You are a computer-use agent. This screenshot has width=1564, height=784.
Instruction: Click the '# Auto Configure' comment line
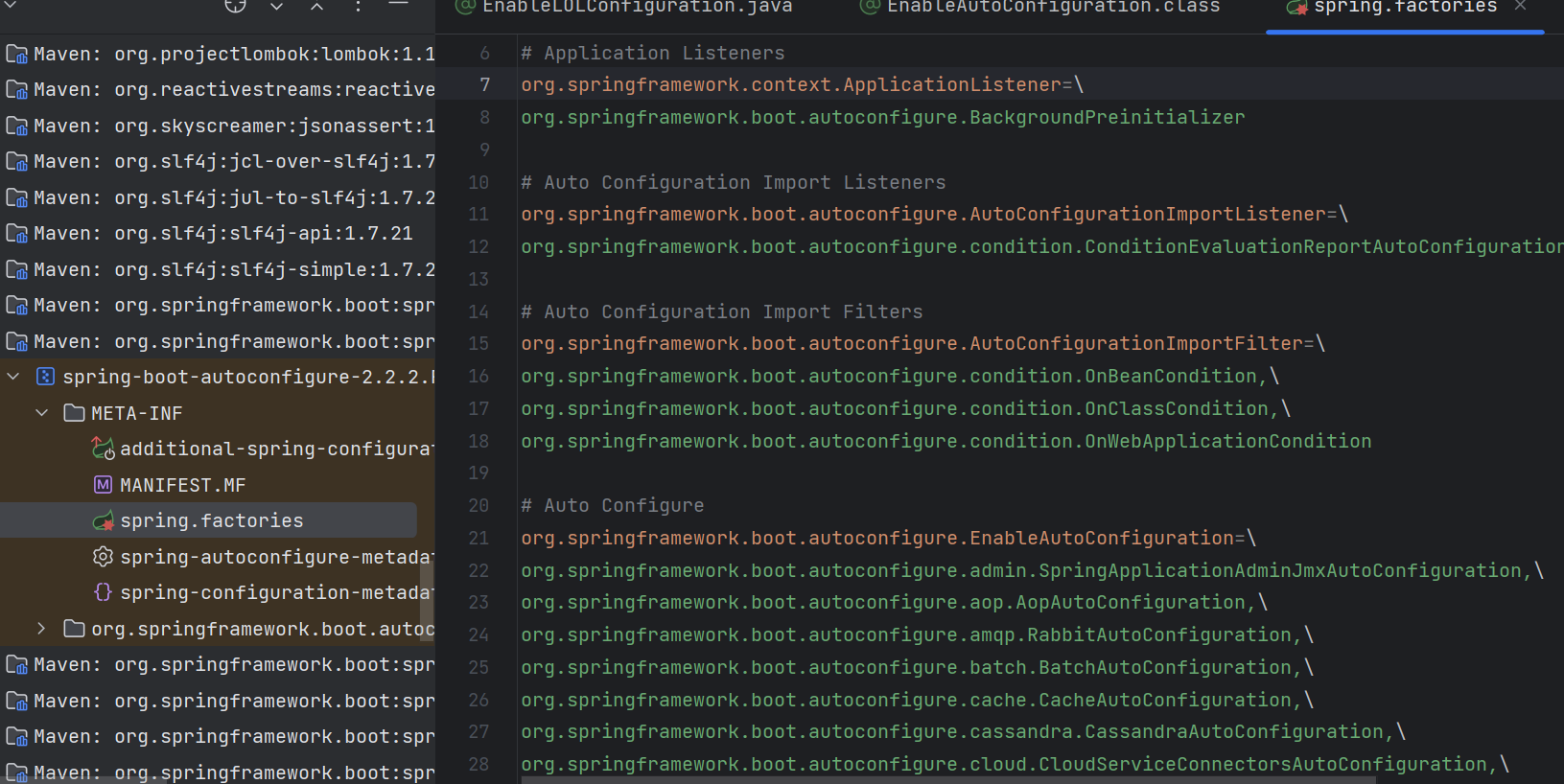click(x=612, y=505)
